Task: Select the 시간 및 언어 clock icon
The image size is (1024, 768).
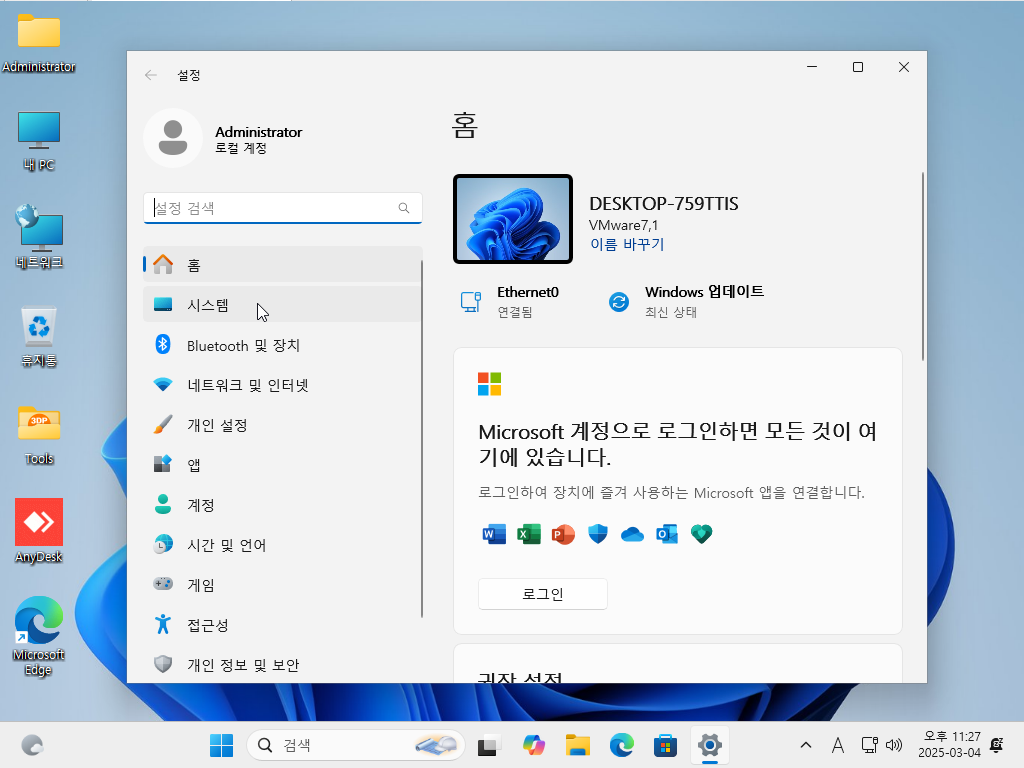Action: coord(163,544)
